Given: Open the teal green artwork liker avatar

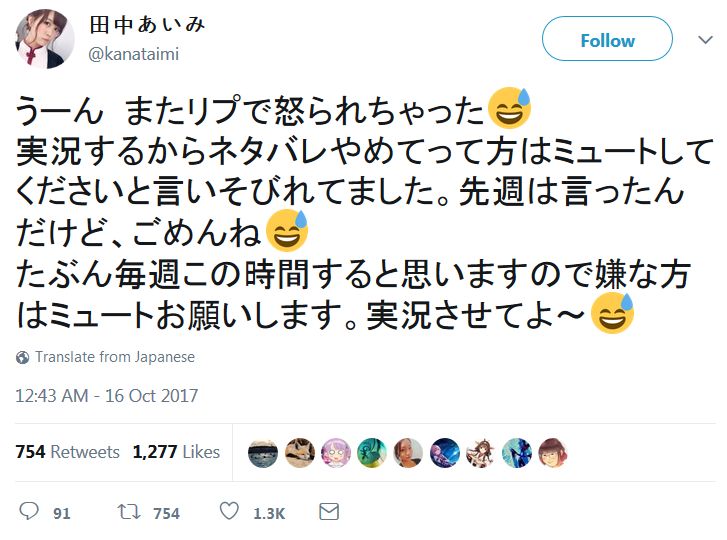Looking at the screenshot, I should (372, 452).
